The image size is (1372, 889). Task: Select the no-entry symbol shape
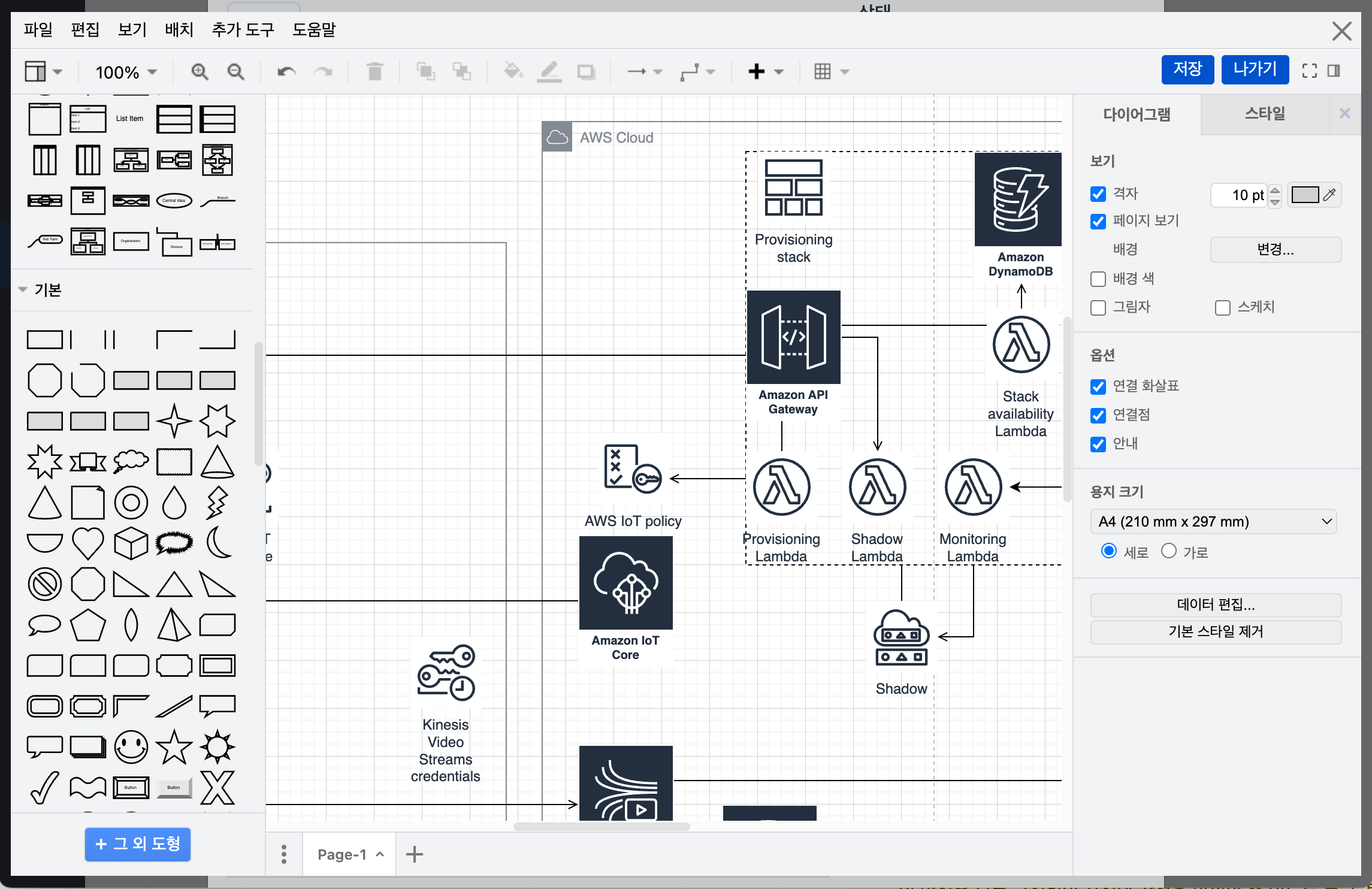45,584
